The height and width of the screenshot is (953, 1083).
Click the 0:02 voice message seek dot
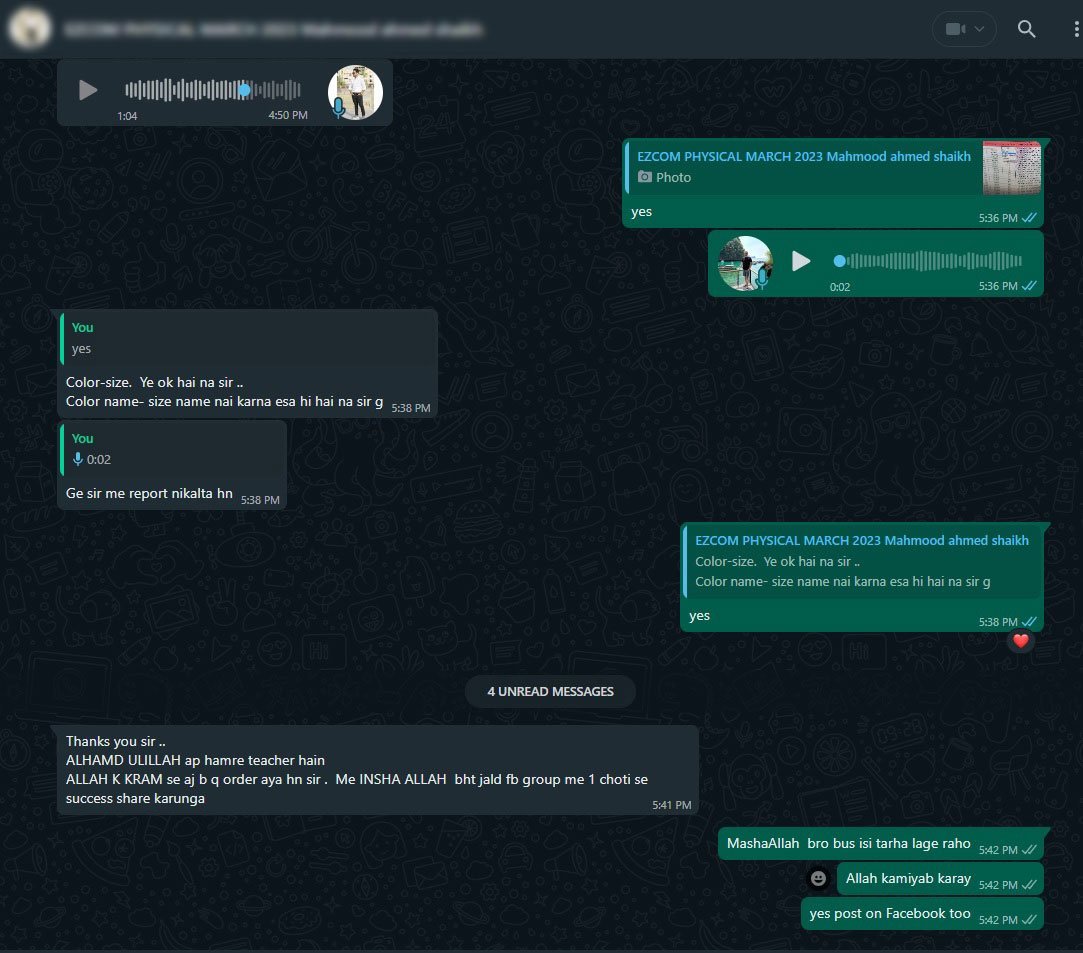pos(839,261)
